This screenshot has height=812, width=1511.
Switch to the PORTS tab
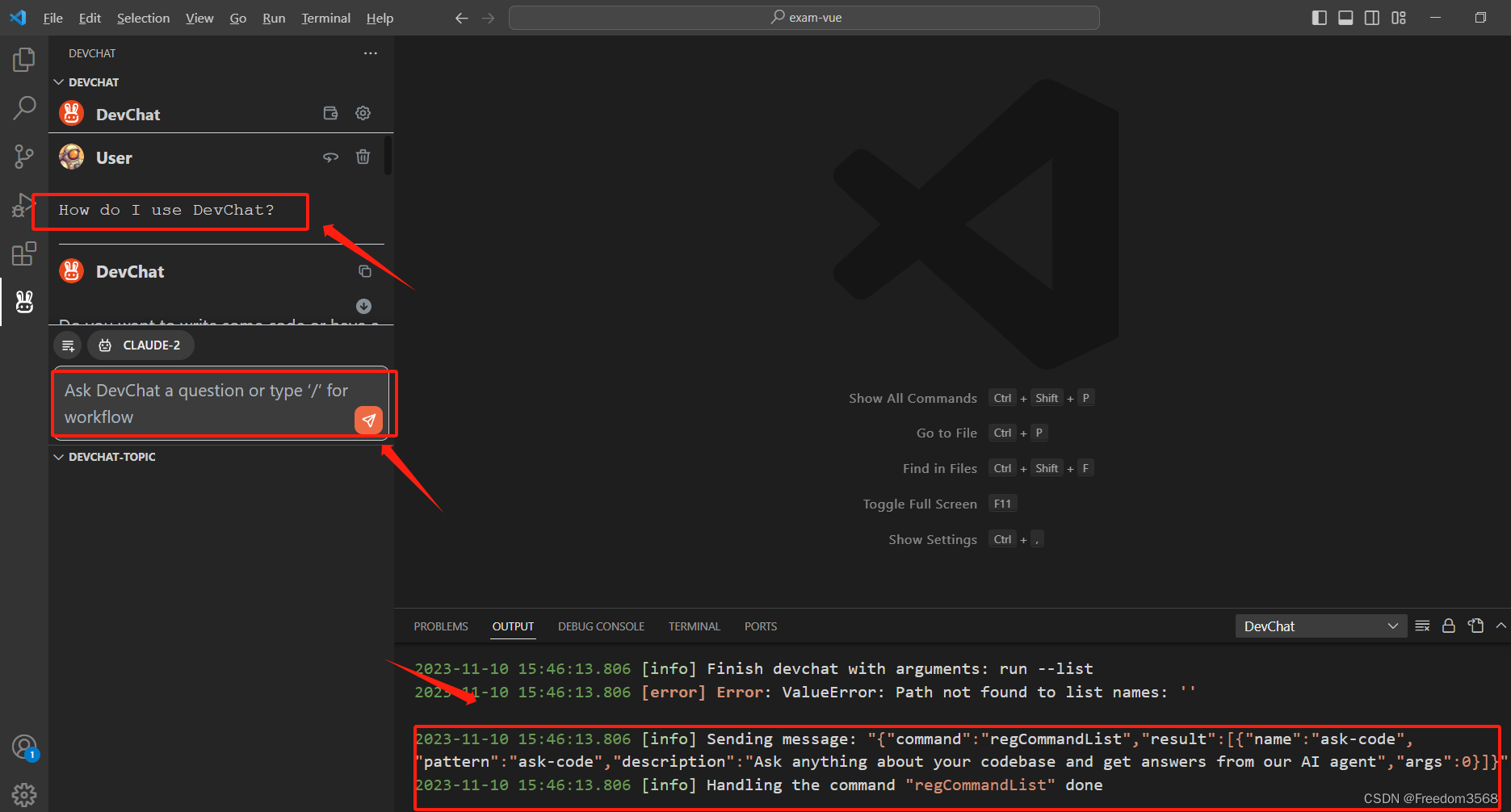point(761,626)
